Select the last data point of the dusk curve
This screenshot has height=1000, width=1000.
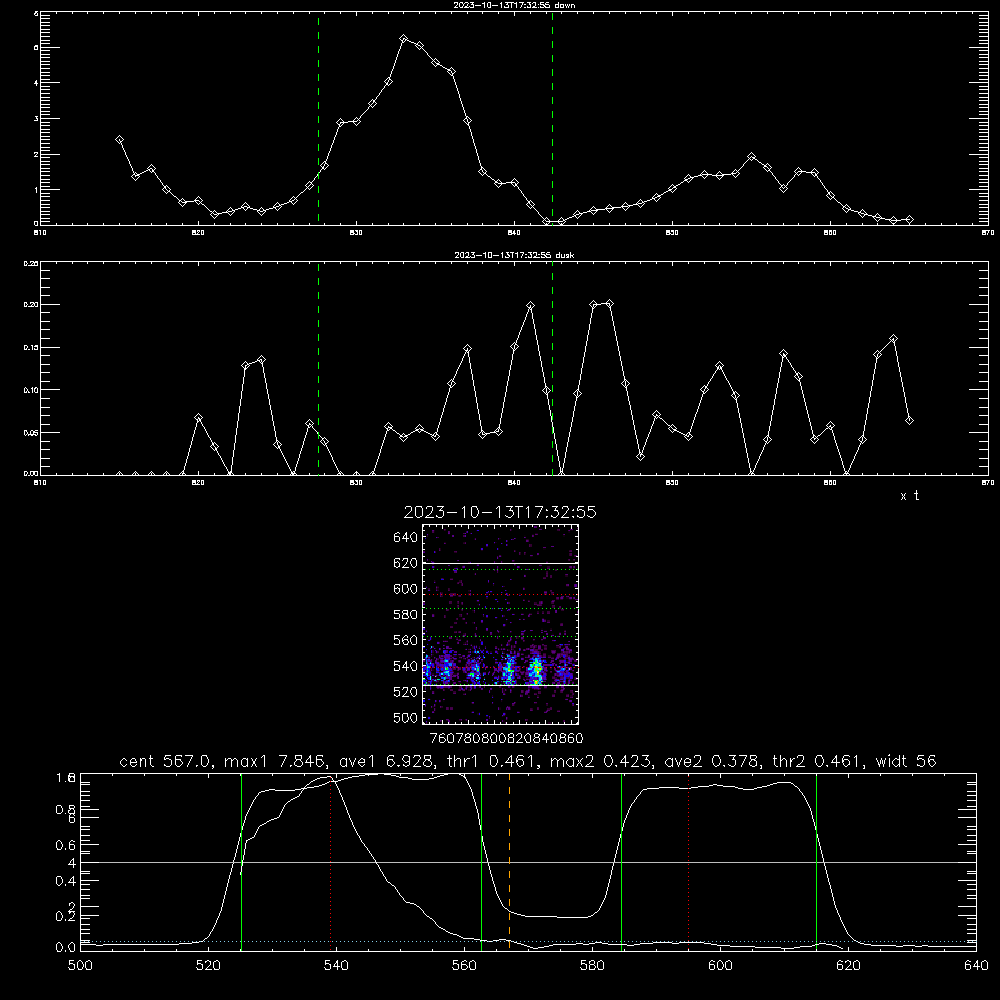[909, 420]
